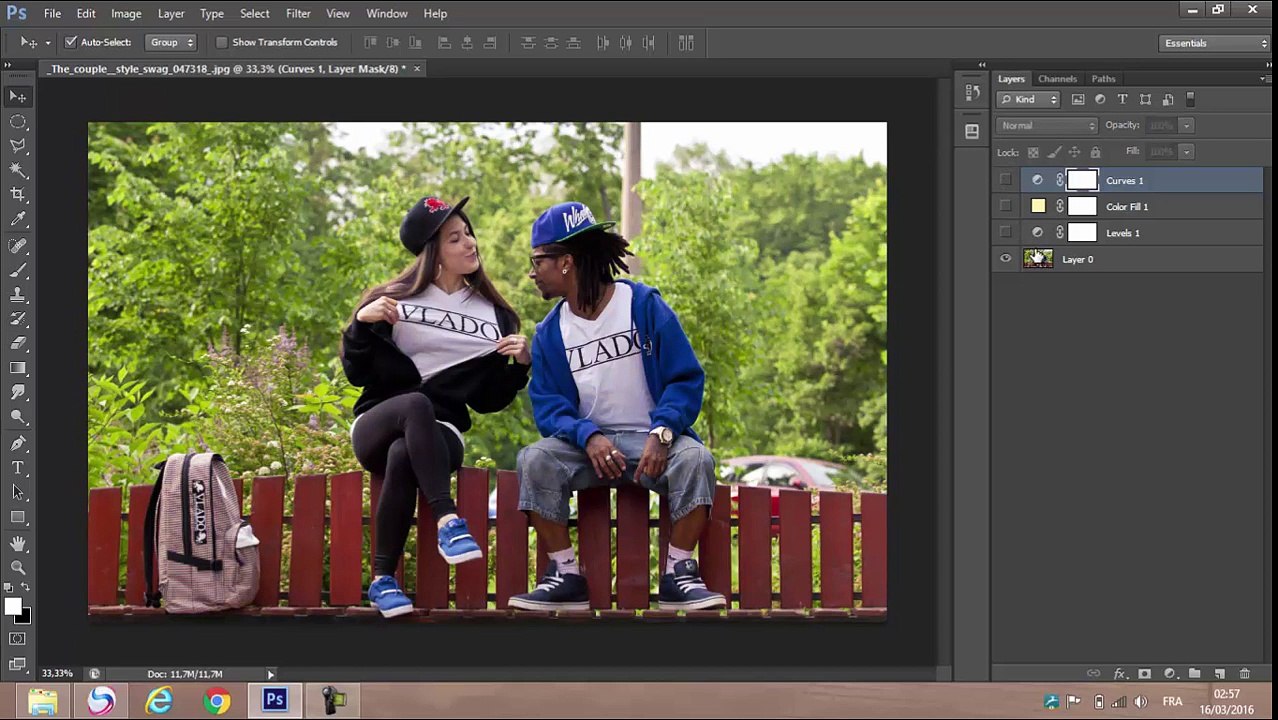This screenshot has height=720, width=1278.
Task: Select the History Brush tool
Action: [18, 320]
